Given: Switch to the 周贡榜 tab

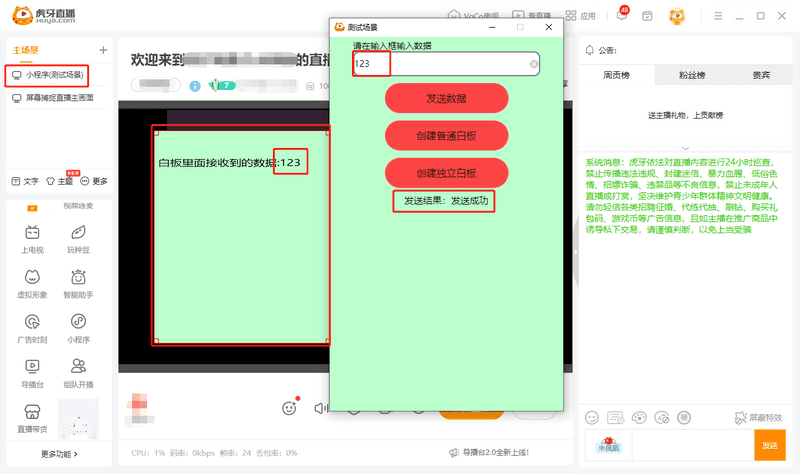Looking at the screenshot, I should click(616, 75).
